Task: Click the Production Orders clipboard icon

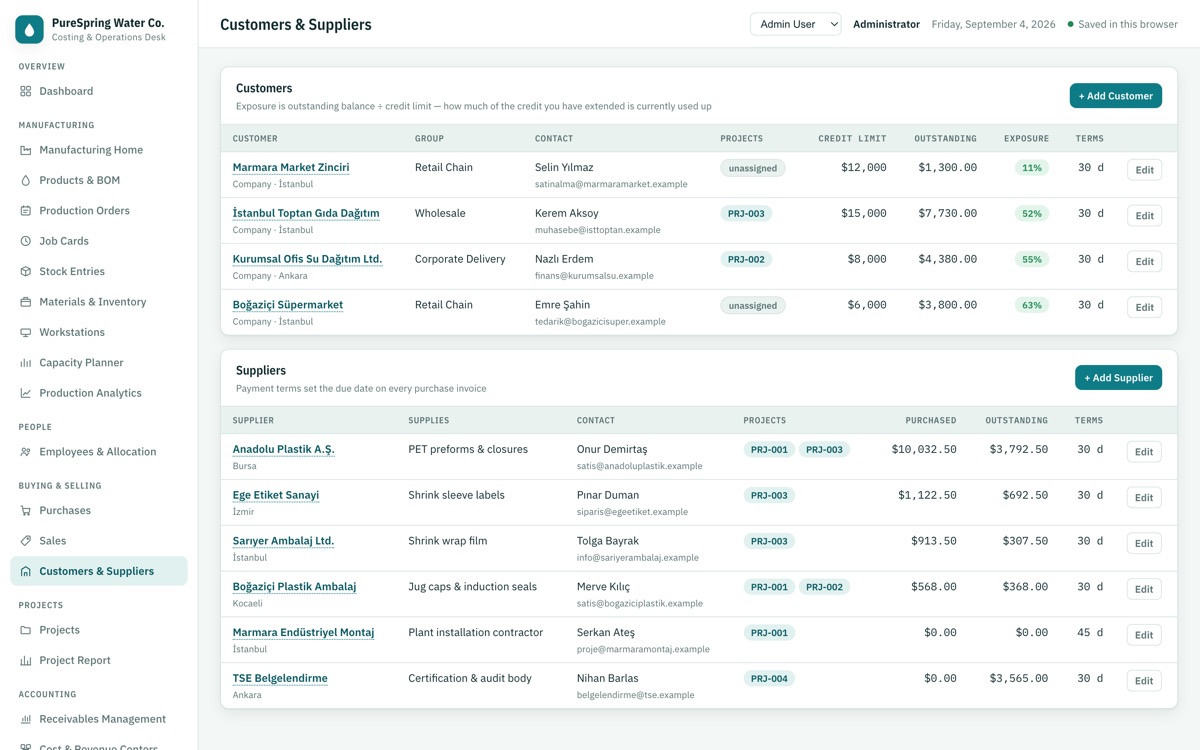Action: tap(26, 211)
